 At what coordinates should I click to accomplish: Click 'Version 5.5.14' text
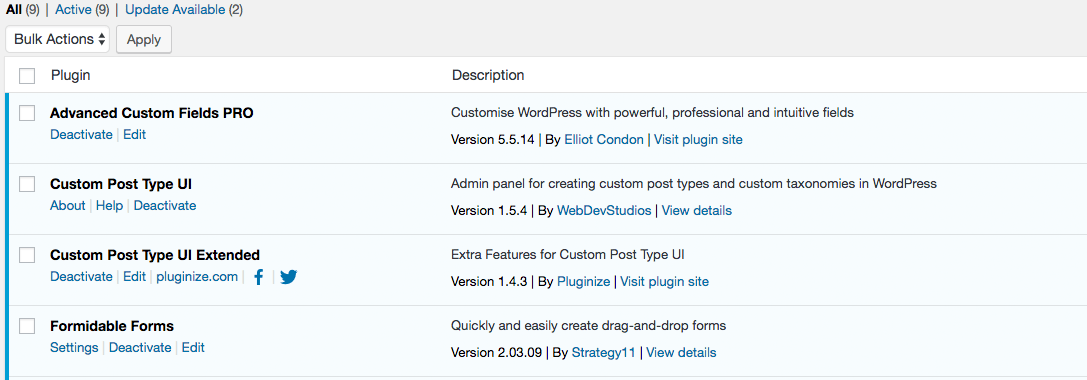coord(493,139)
